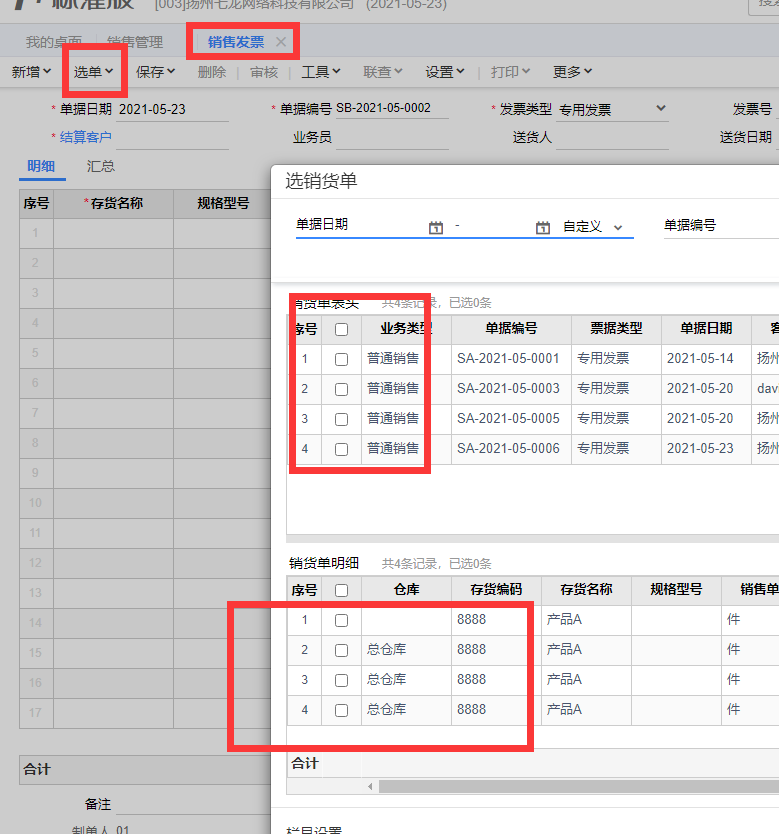Viewport: 779px width, 834px height.
Task: Click the horizontal scrollbar left arrow
Action: [x=370, y=786]
